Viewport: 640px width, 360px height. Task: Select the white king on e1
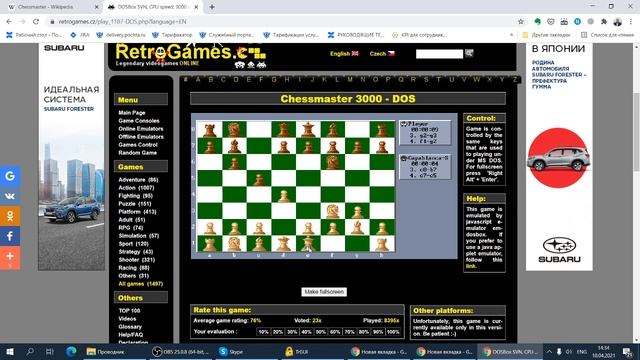pyautogui.click(x=308, y=244)
